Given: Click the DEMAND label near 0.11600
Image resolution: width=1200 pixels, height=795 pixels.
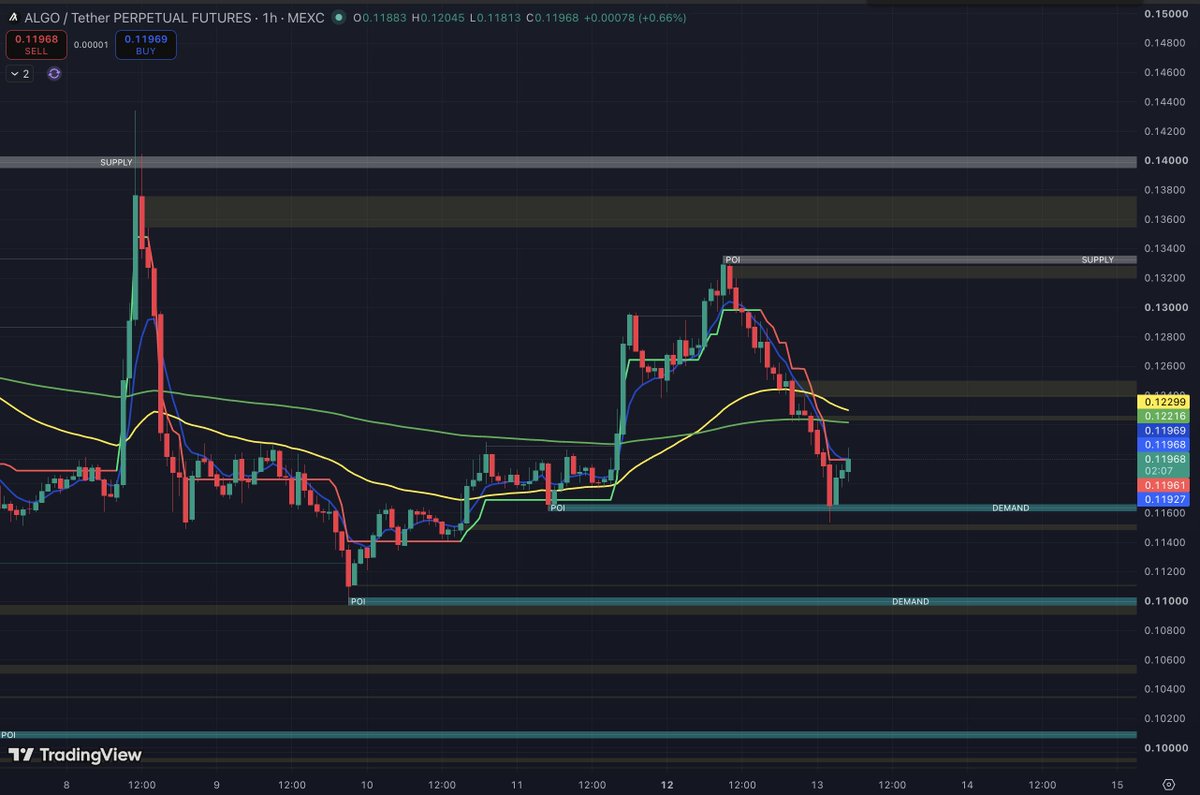Looking at the screenshot, I should [1010, 508].
